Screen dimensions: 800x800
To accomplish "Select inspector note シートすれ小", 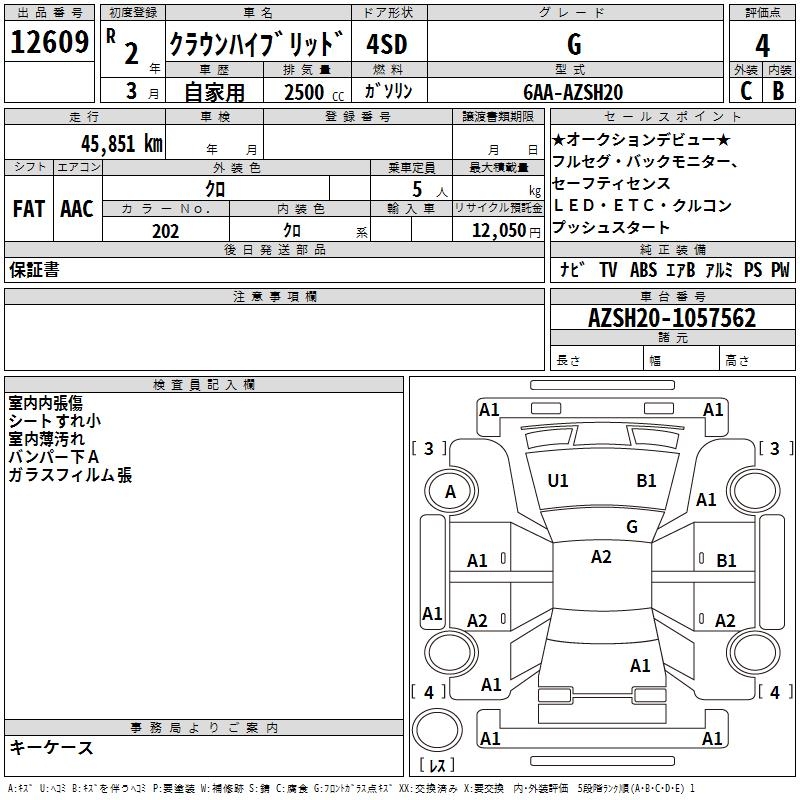I will (55, 421).
